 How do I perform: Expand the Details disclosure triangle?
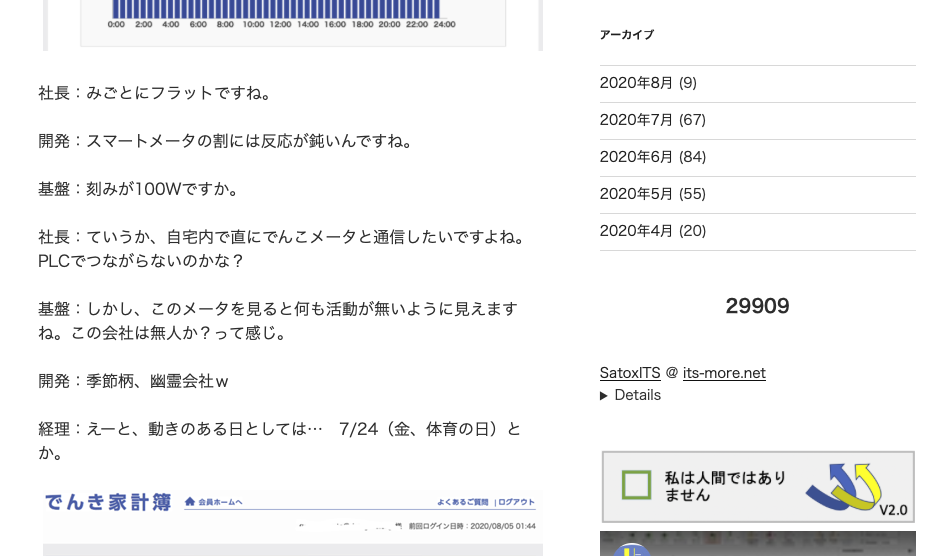(604, 395)
